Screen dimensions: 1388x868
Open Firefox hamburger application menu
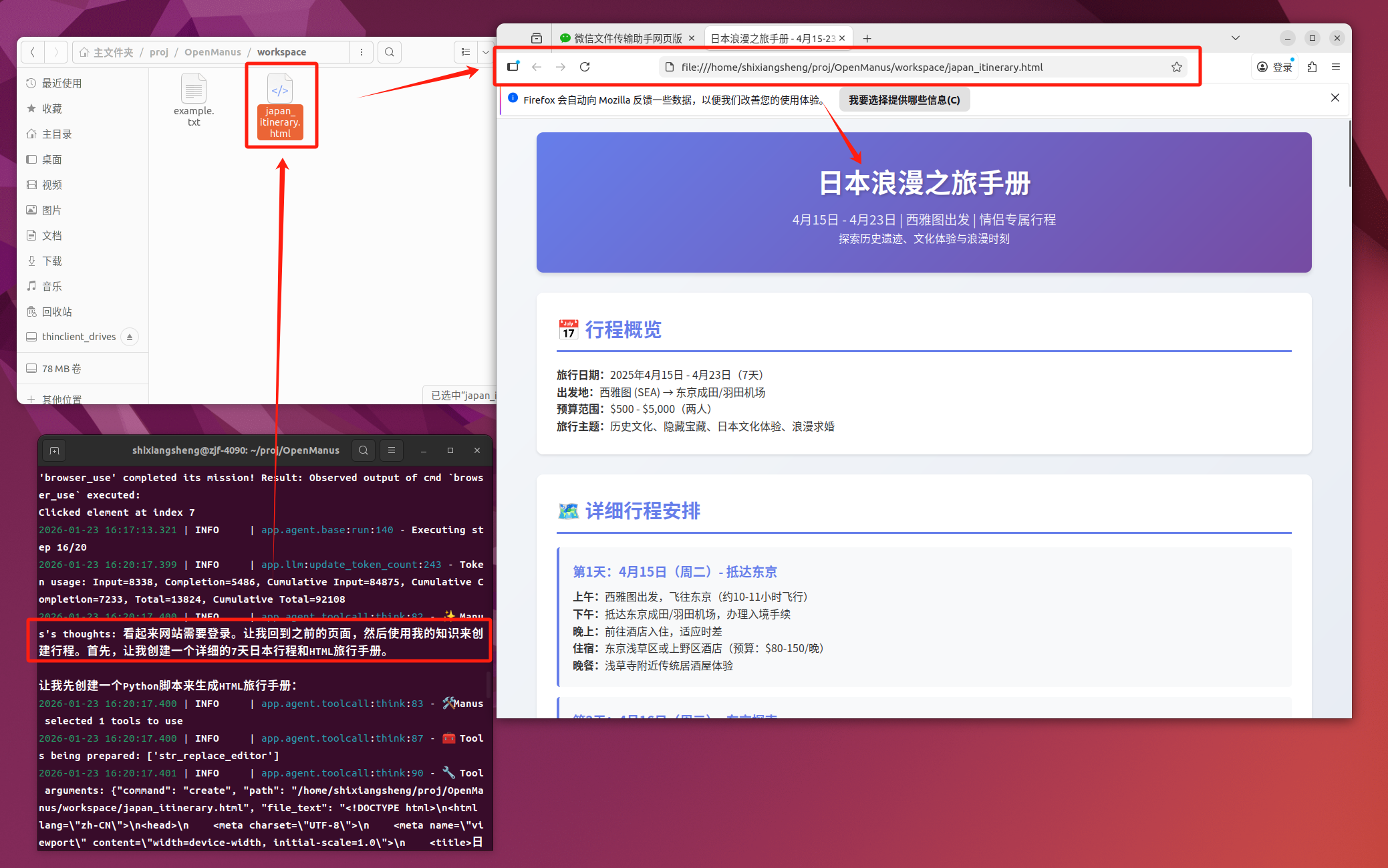1336,67
